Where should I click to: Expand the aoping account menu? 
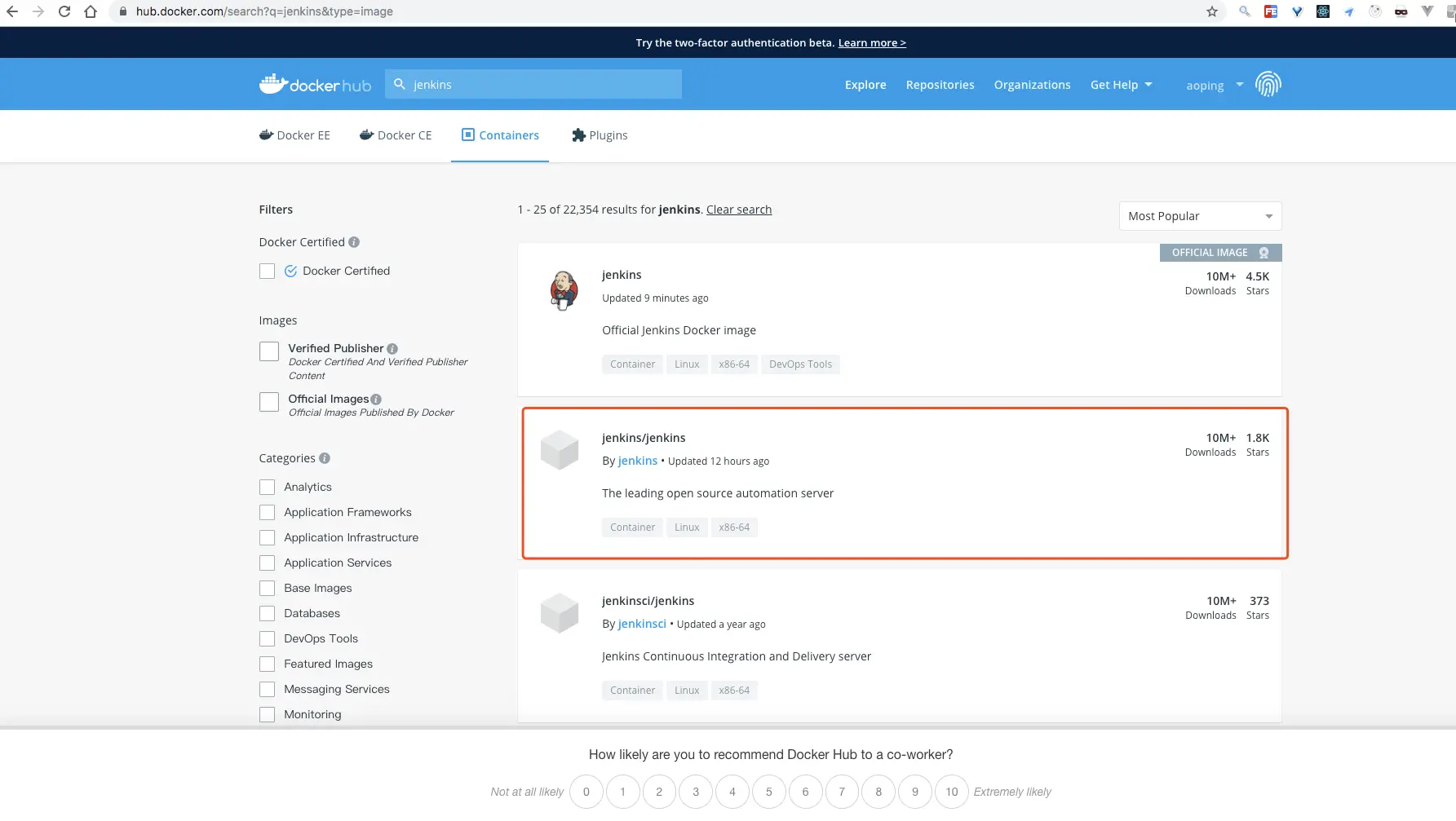pos(1215,85)
